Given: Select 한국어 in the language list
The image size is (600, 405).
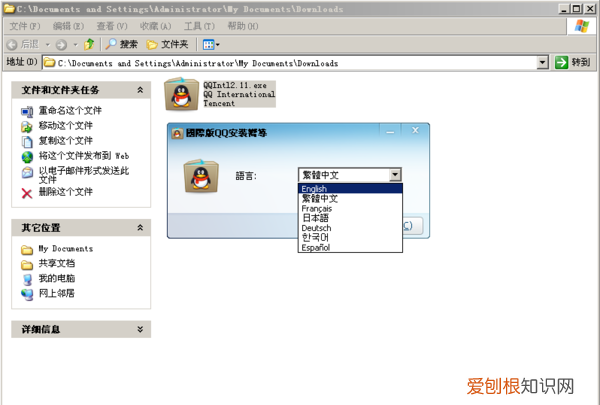Looking at the screenshot, I should point(350,237).
